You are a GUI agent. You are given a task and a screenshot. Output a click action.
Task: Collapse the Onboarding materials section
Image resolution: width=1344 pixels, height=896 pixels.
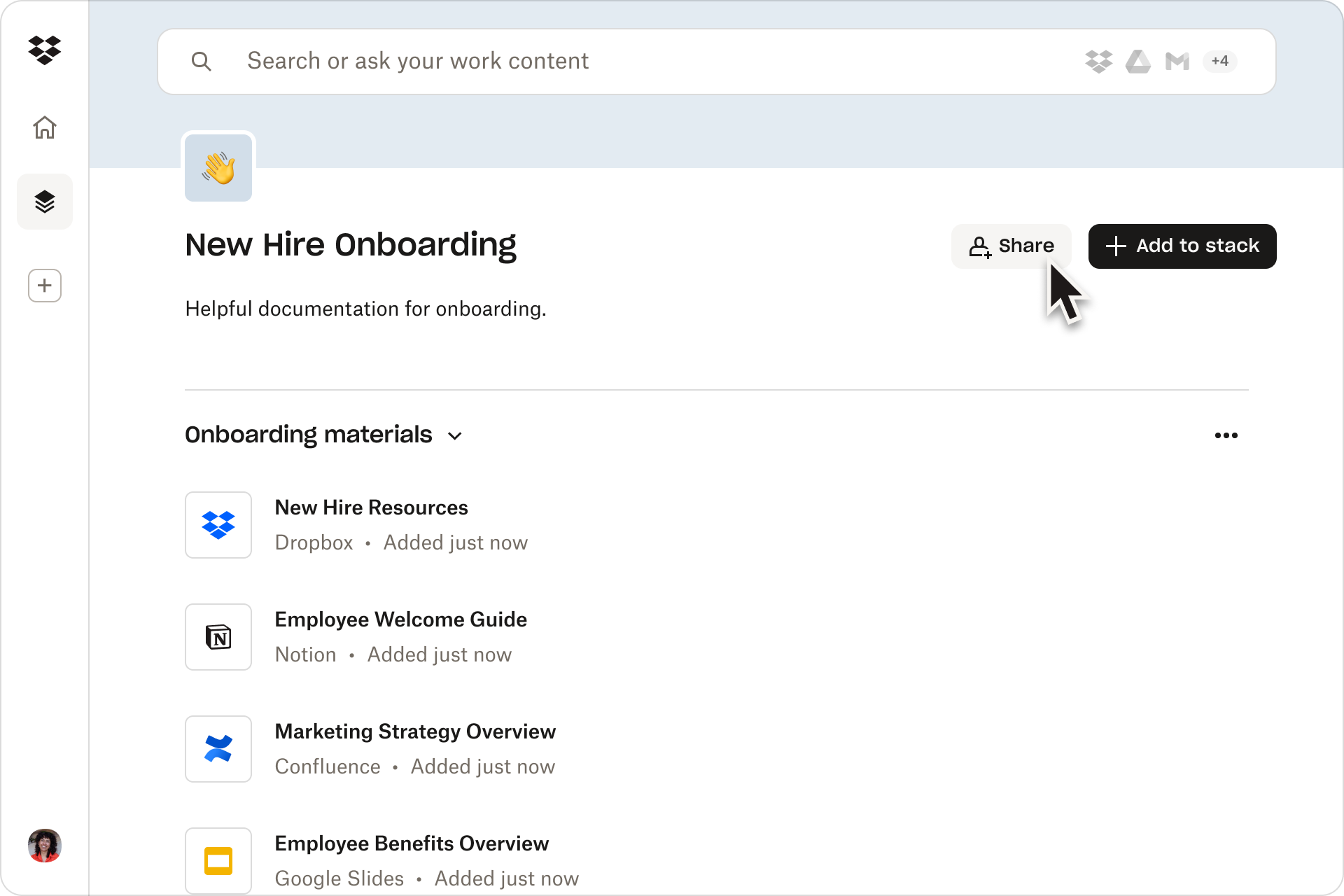click(454, 435)
